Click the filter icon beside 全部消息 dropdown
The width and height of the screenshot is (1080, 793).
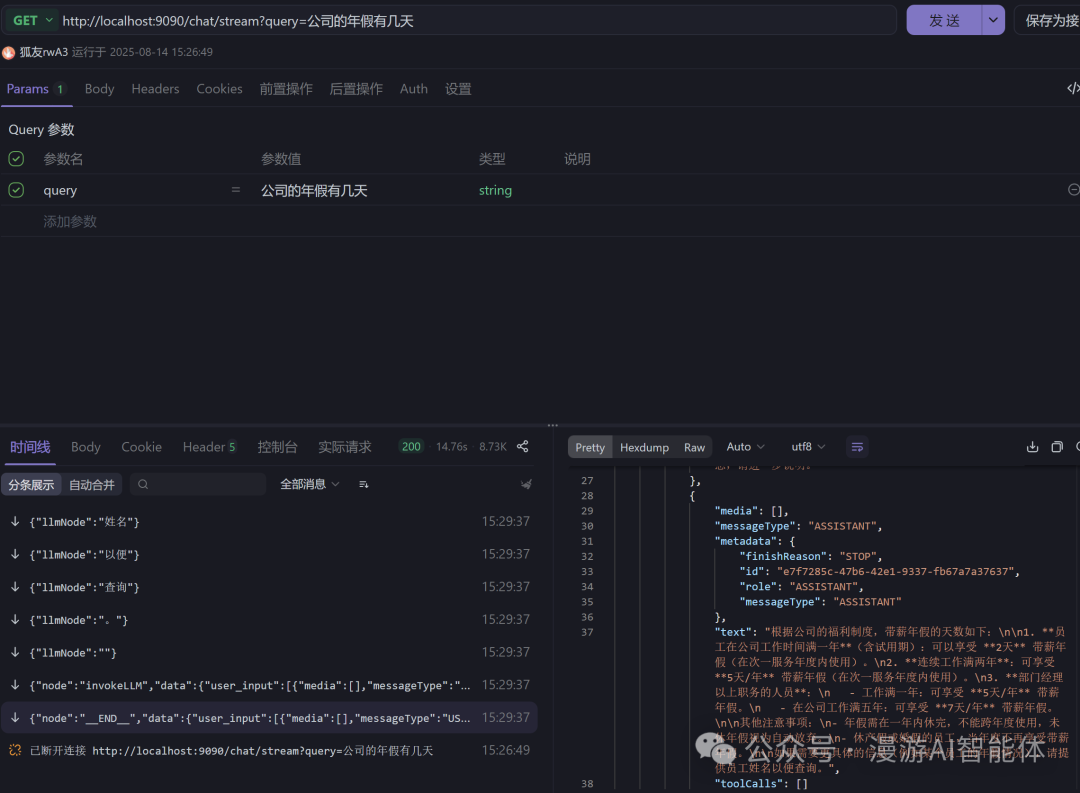(363, 484)
